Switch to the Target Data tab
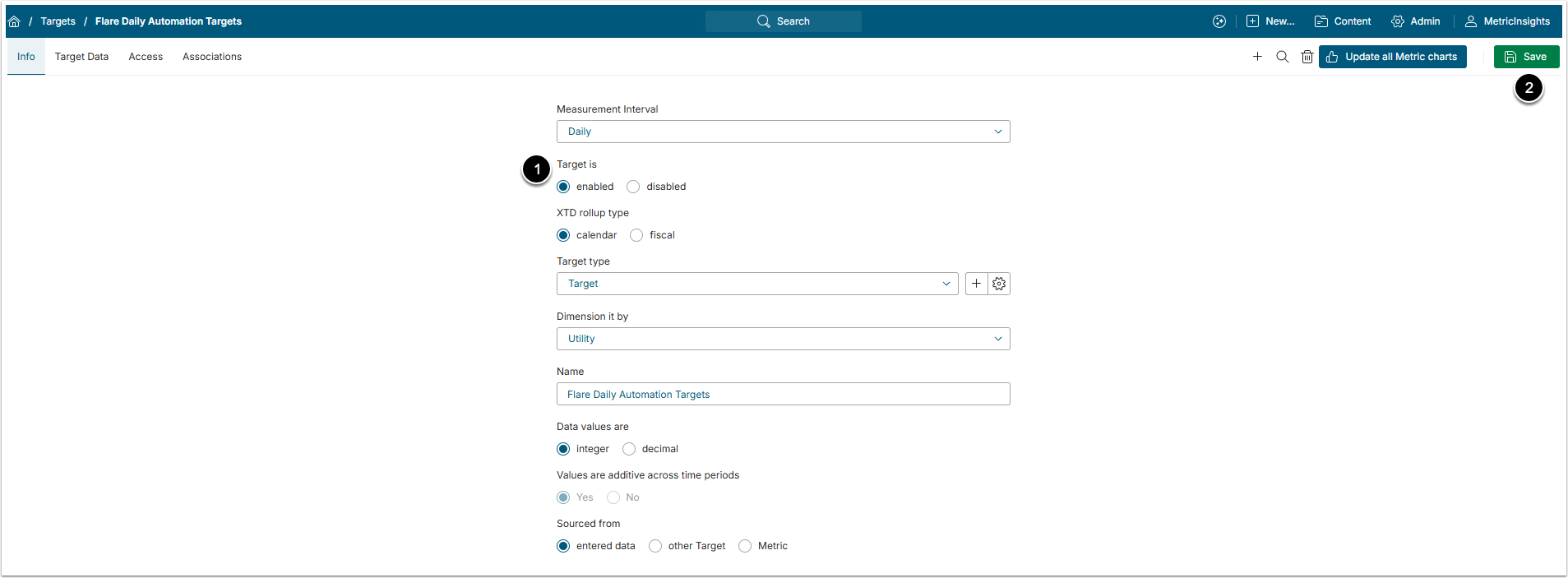Viewport: 1568px width, 578px height. (81, 57)
